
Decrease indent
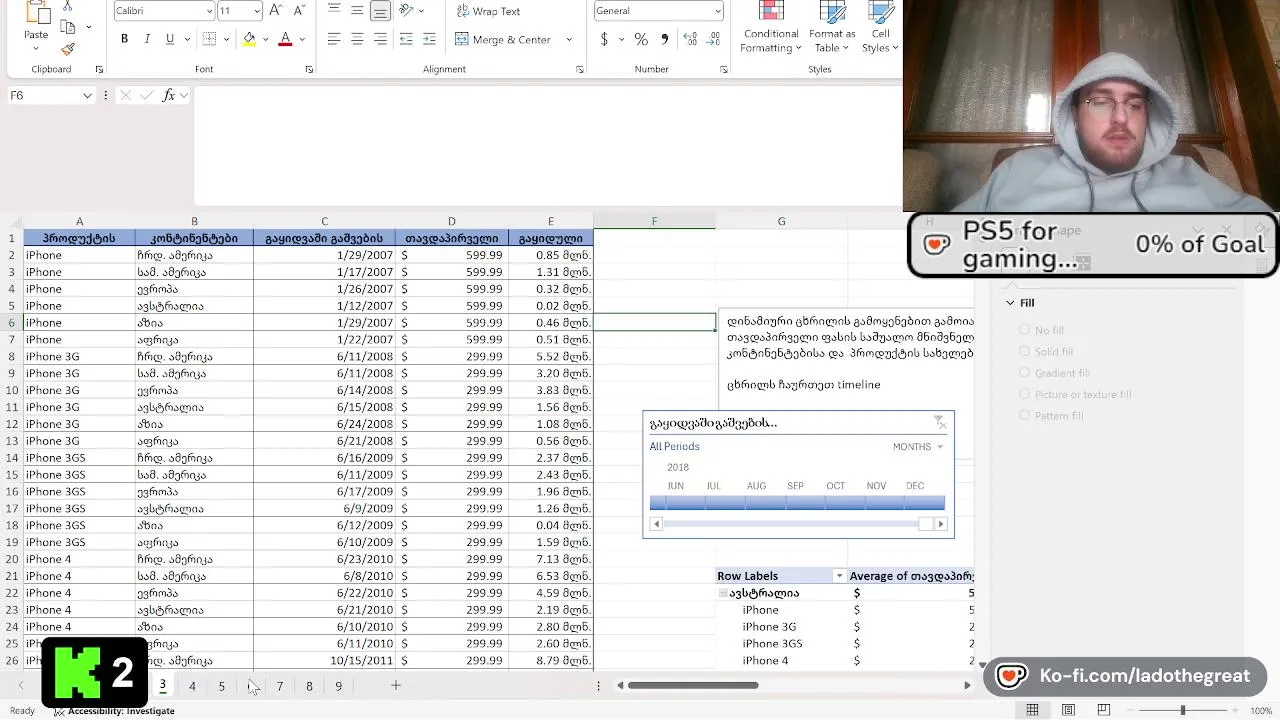click(x=406, y=39)
